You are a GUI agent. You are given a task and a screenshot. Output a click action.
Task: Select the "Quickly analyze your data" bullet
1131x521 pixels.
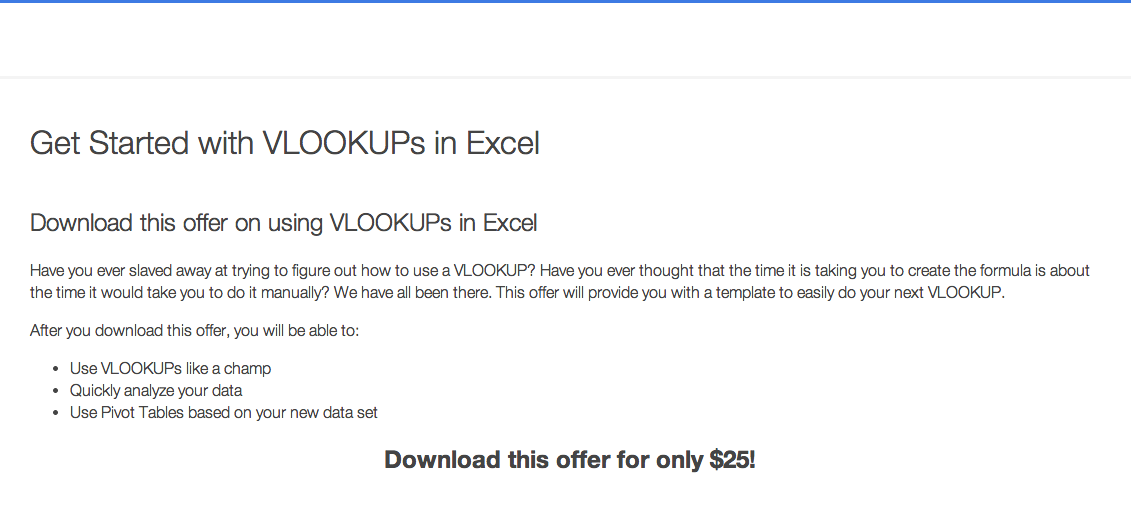coord(156,391)
